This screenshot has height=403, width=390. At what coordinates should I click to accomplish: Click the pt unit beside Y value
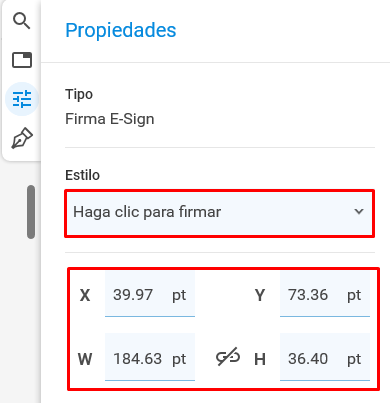click(x=354, y=295)
